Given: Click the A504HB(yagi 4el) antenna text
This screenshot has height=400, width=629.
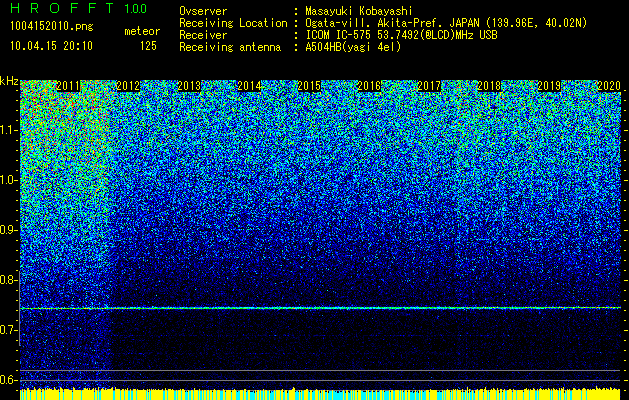Looking at the screenshot, I should [x=353, y=47].
